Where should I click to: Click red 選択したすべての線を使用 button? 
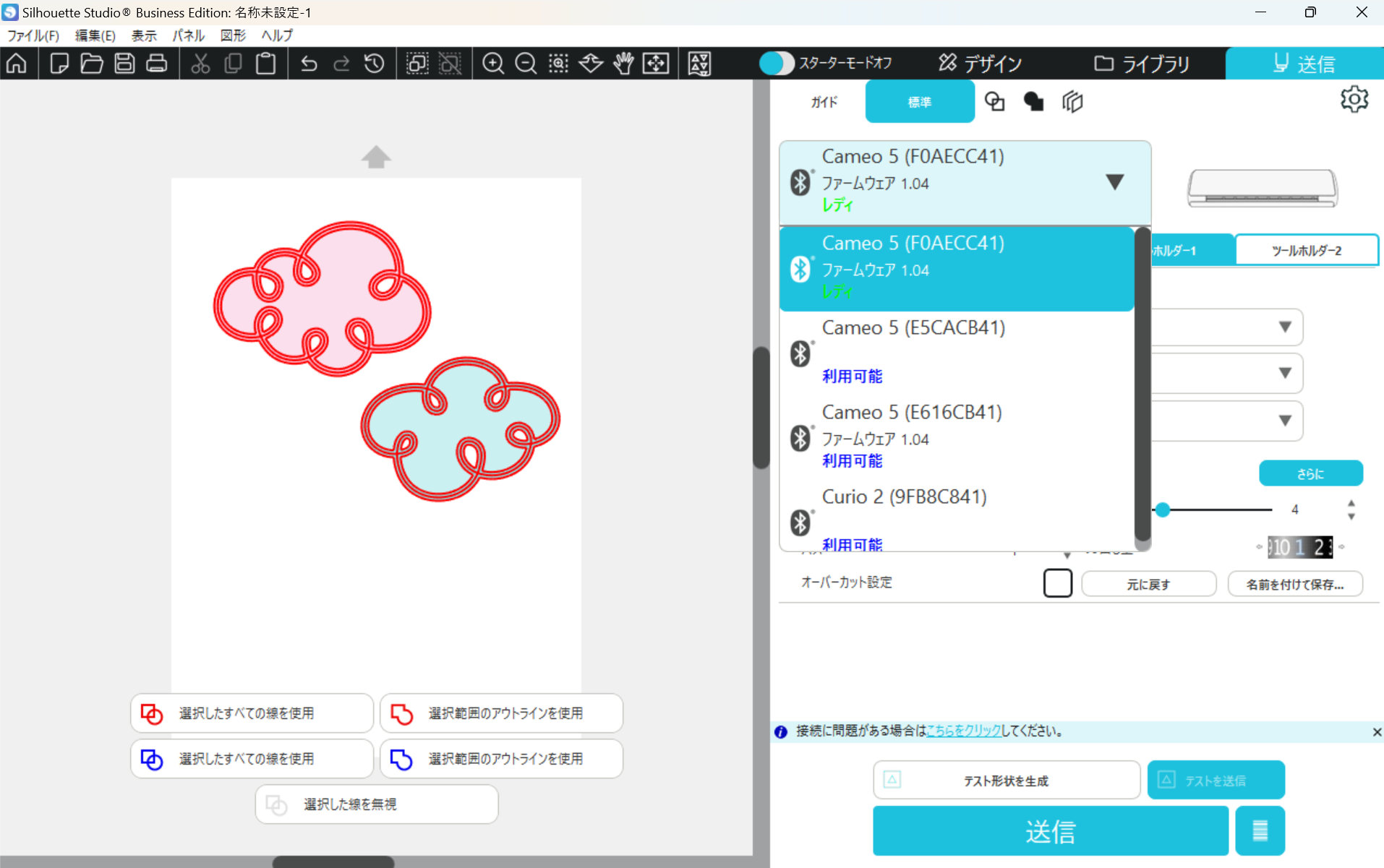click(252, 713)
